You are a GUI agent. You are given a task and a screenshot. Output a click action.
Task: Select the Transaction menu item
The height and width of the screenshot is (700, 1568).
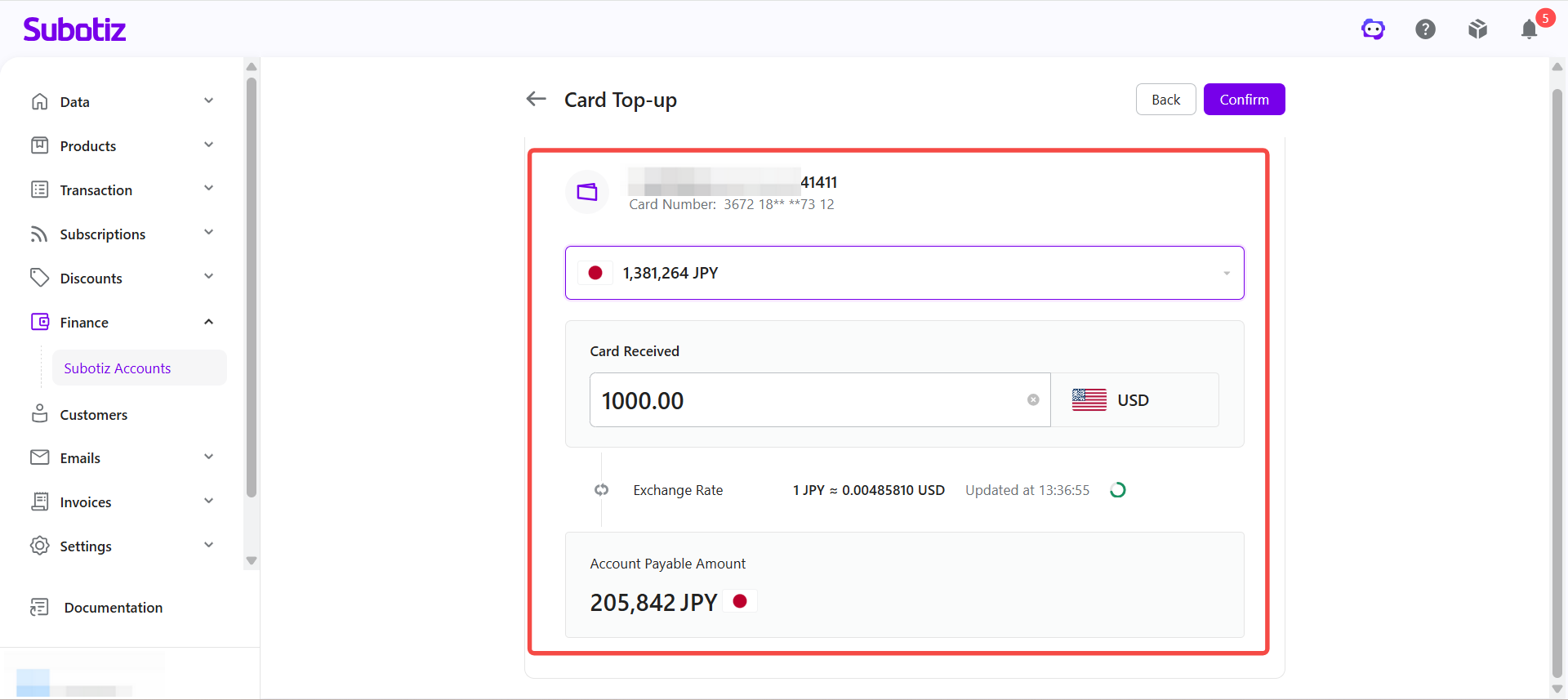pyautogui.click(x=96, y=190)
